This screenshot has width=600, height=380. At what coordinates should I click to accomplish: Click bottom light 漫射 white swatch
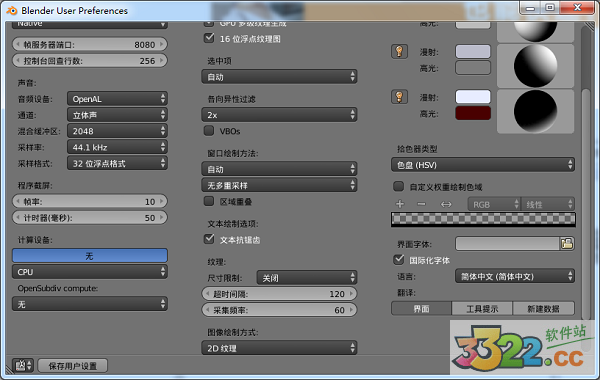pos(473,97)
